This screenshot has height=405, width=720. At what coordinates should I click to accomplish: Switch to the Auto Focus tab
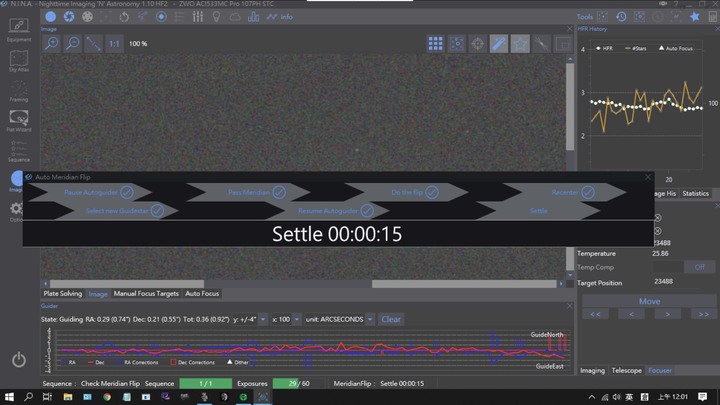click(202, 293)
